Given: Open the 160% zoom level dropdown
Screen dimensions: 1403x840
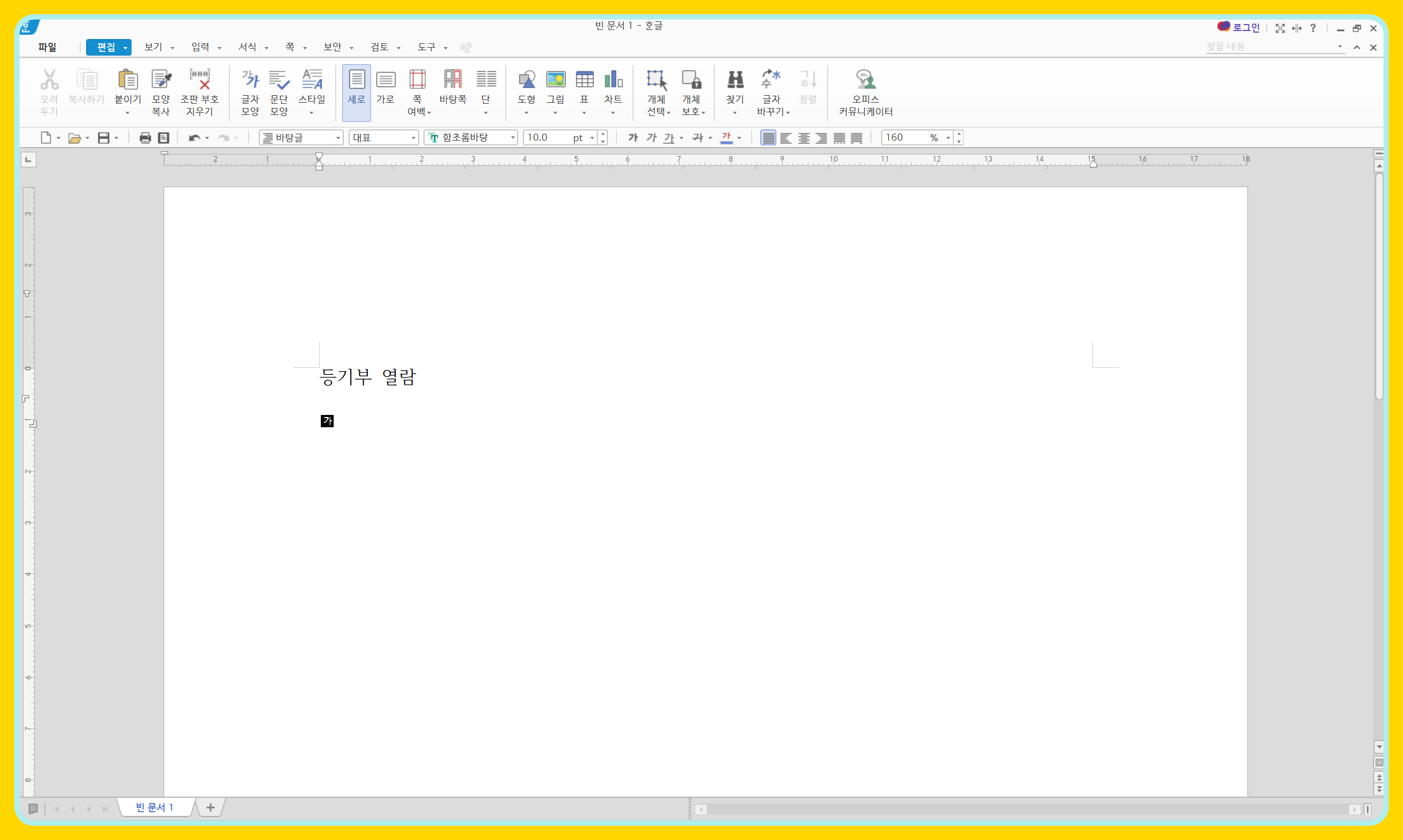Looking at the screenshot, I should tap(948, 137).
